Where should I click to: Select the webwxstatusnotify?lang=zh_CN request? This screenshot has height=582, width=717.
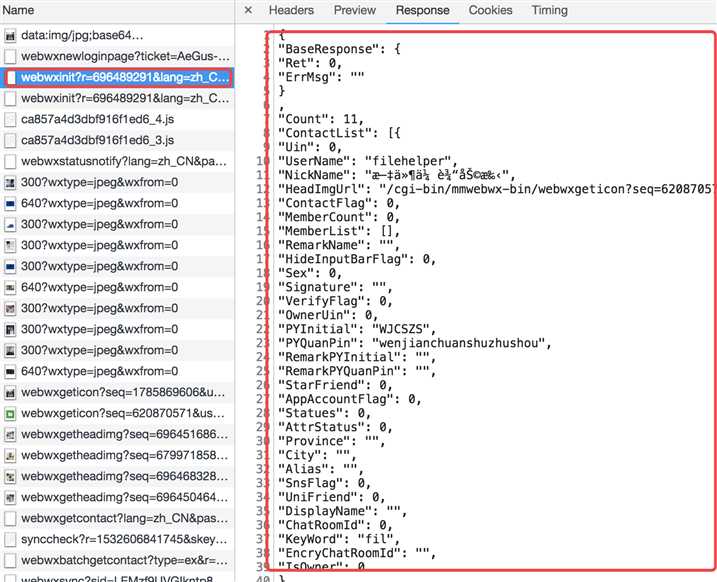(x=118, y=161)
